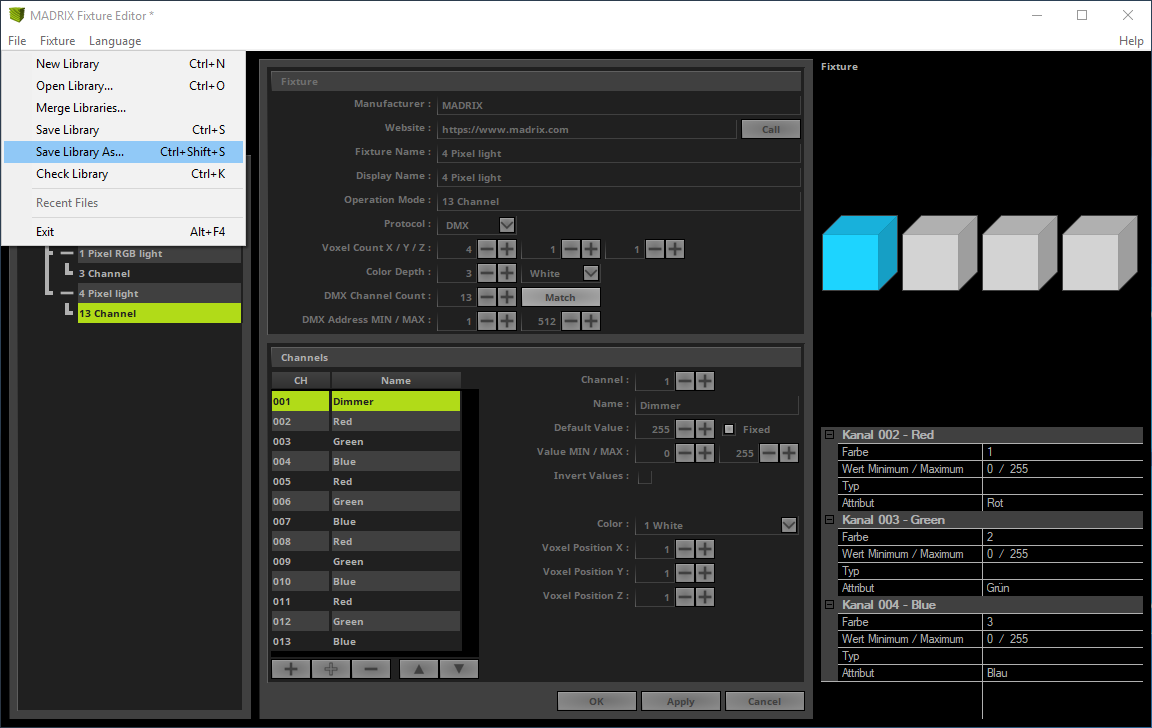Select channel 003 Green row
The width and height of the screenshot is (1152, 728).
tap(367, 442)
